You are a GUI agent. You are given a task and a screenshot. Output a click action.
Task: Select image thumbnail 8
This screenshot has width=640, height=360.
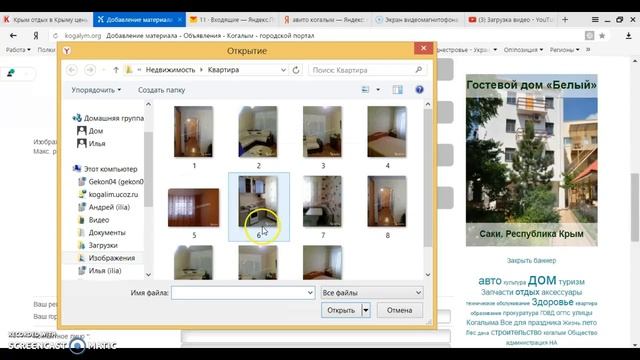click(387, 201)
